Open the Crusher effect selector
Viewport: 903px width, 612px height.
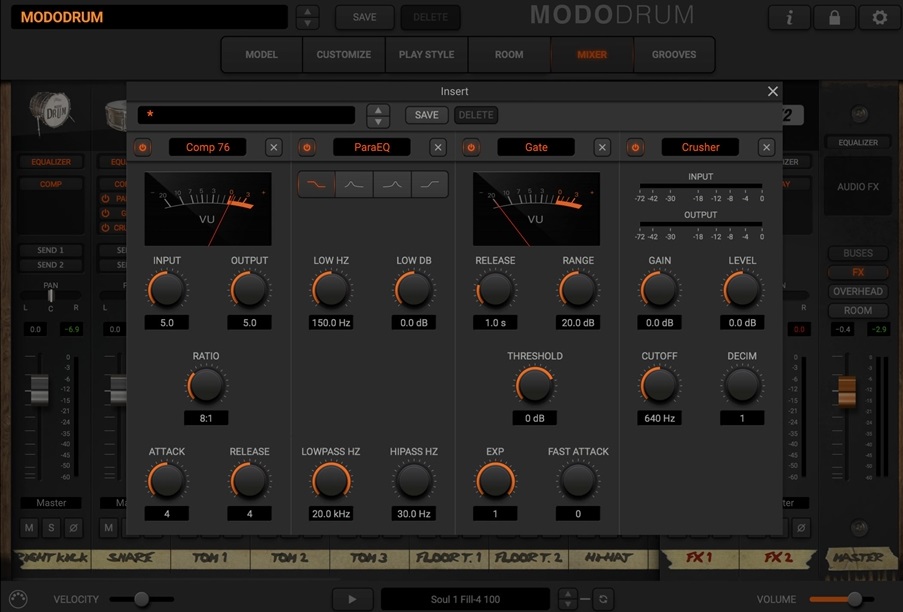[700, 147]
